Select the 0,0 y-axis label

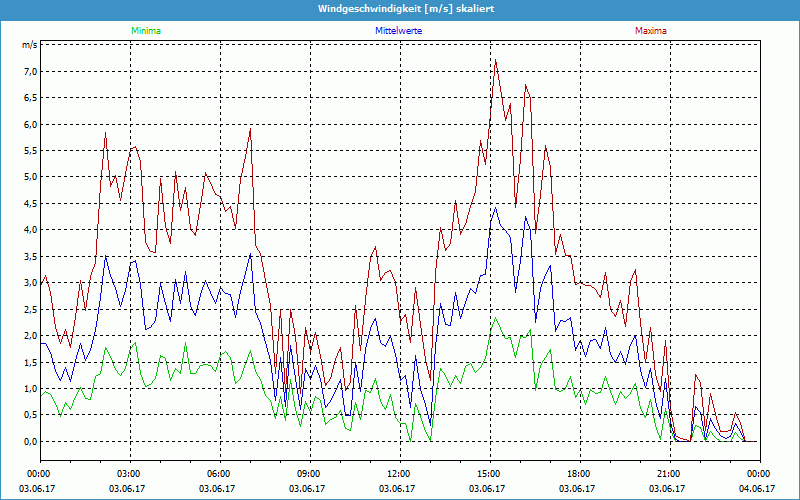28,441
